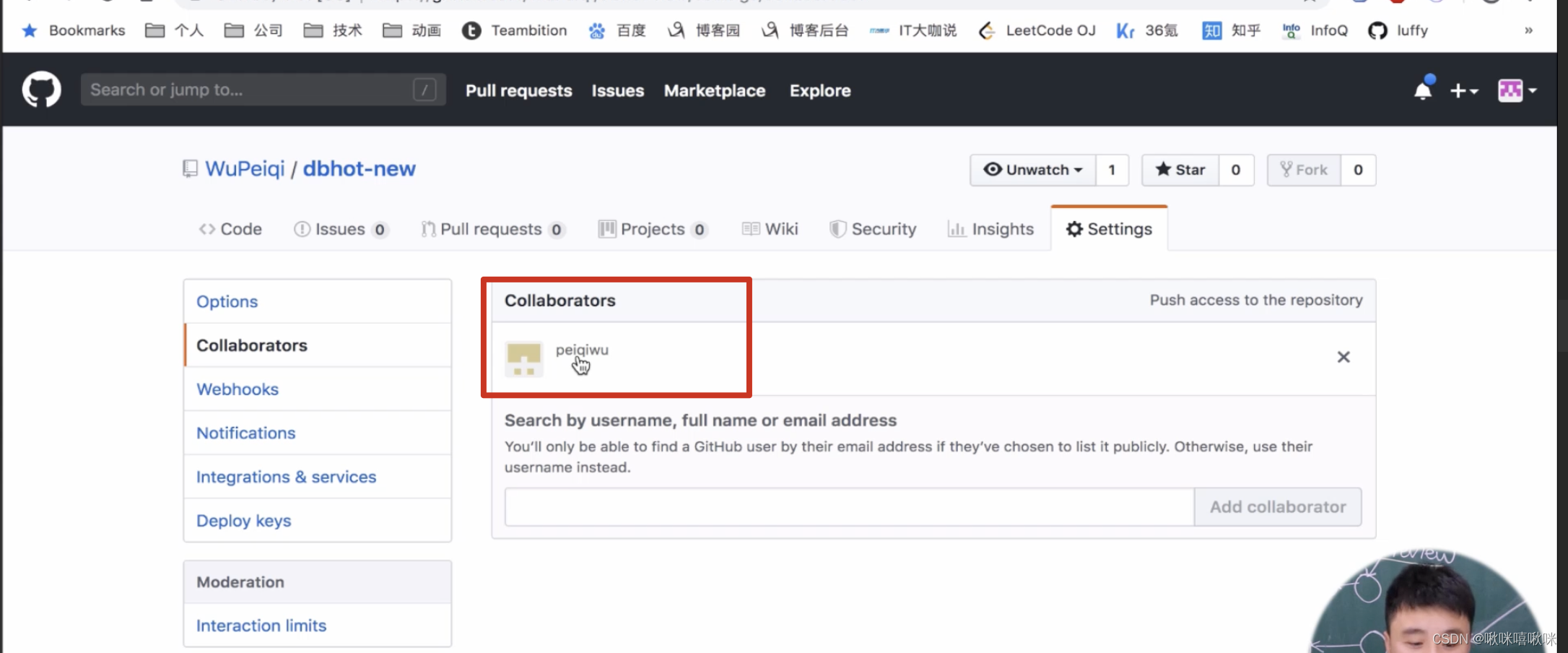Open the LeetCode OJ bookmark
This screenshot has width=1568, height=653.
[x=1037, y=30]
